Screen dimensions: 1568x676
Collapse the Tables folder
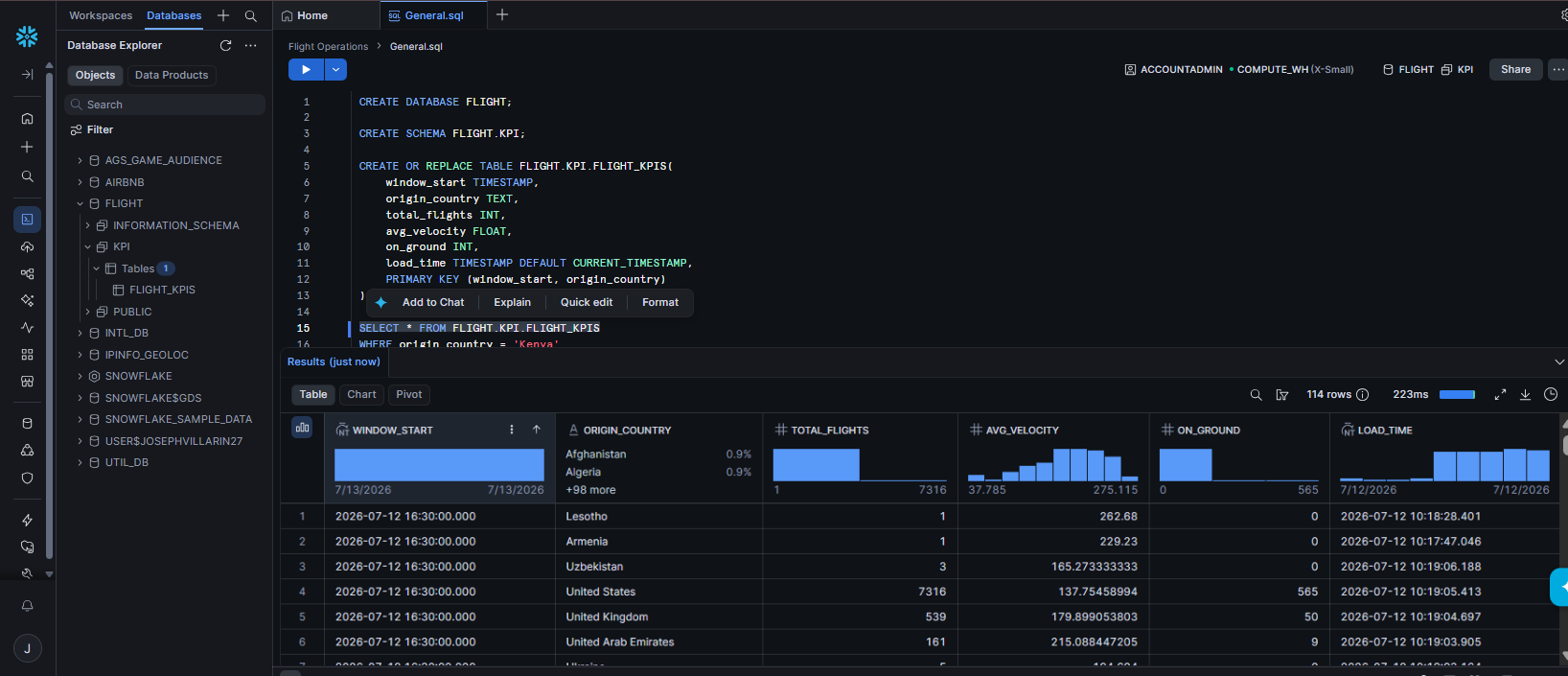96,268
